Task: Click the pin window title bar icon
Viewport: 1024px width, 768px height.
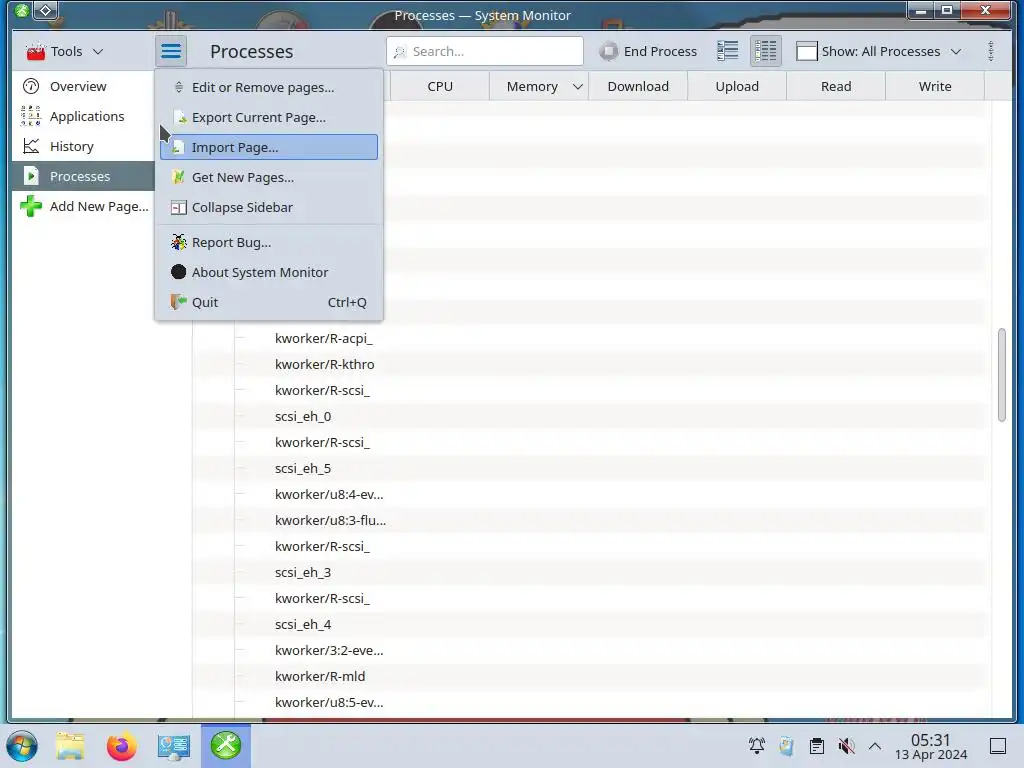Action: click(x=46, y=10)
